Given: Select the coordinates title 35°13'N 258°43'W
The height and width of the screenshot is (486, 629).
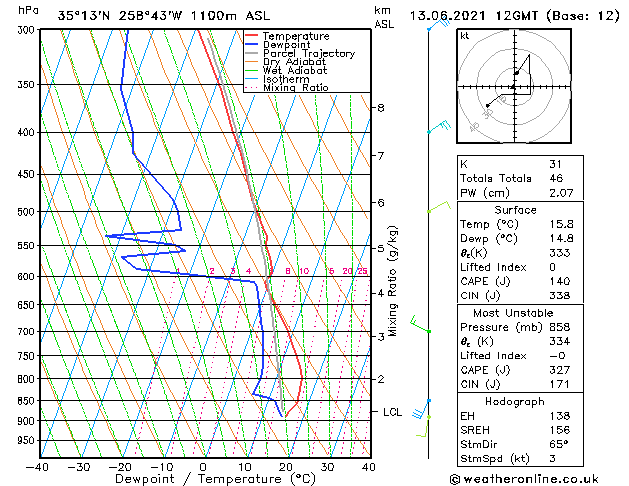Looking at the screenshot, I should coord(120,16).
